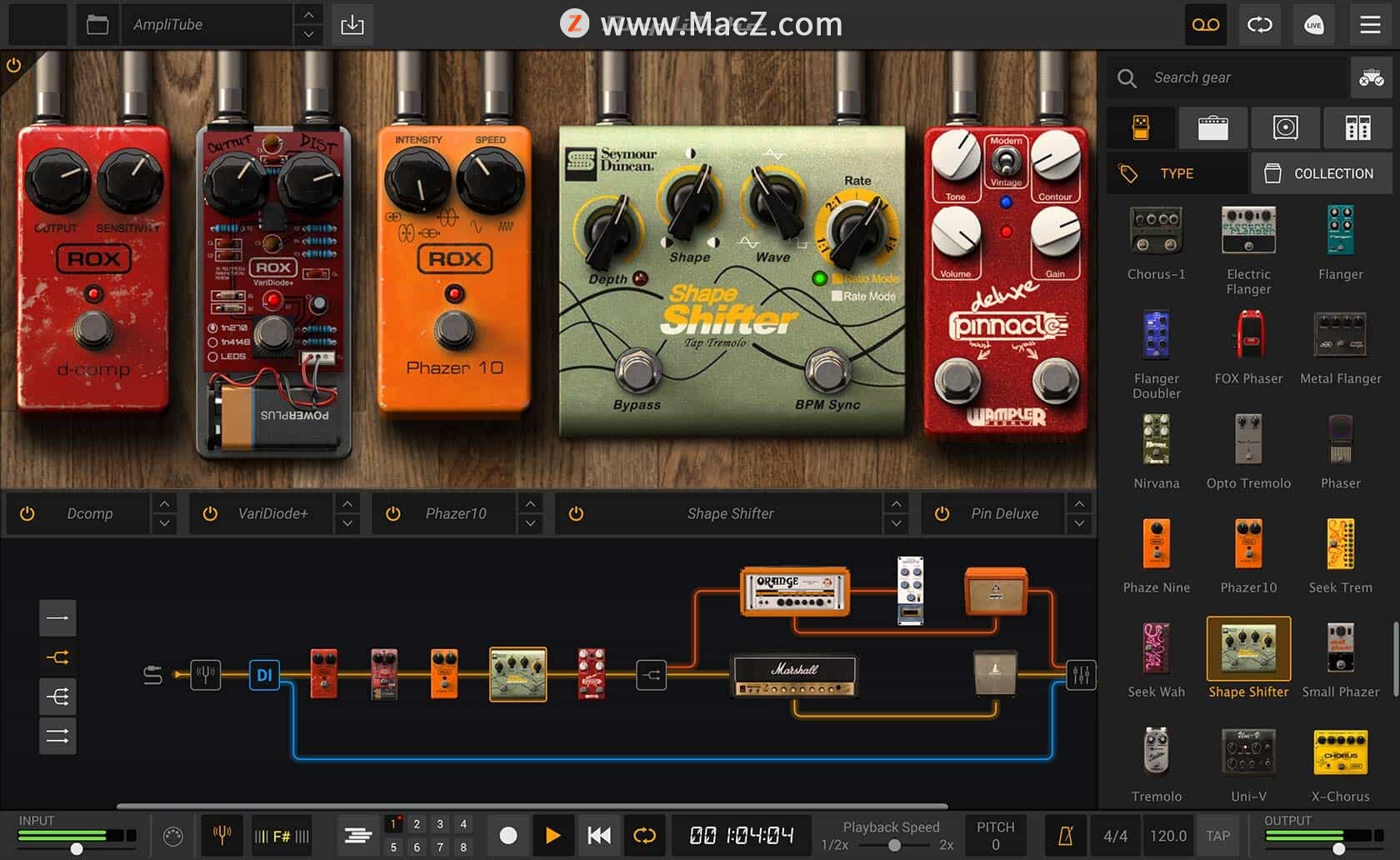Toggle the metronome icon
Screen dimensions: 1400x860
point(1065,835)
